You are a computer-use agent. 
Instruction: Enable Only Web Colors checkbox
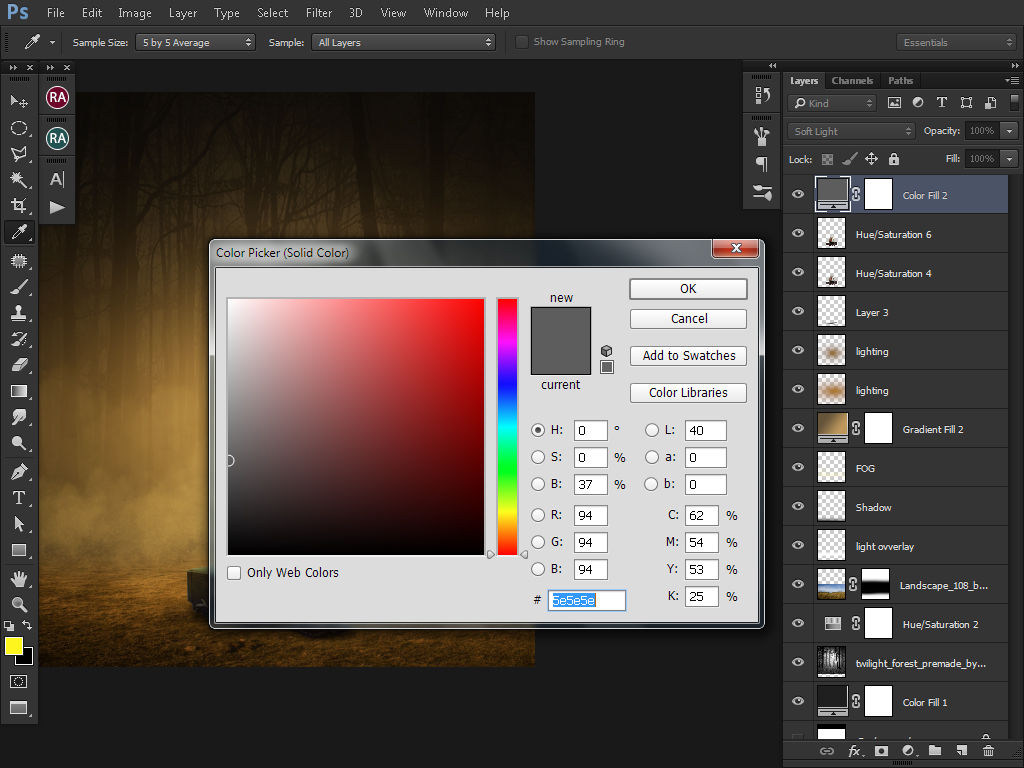234,573
